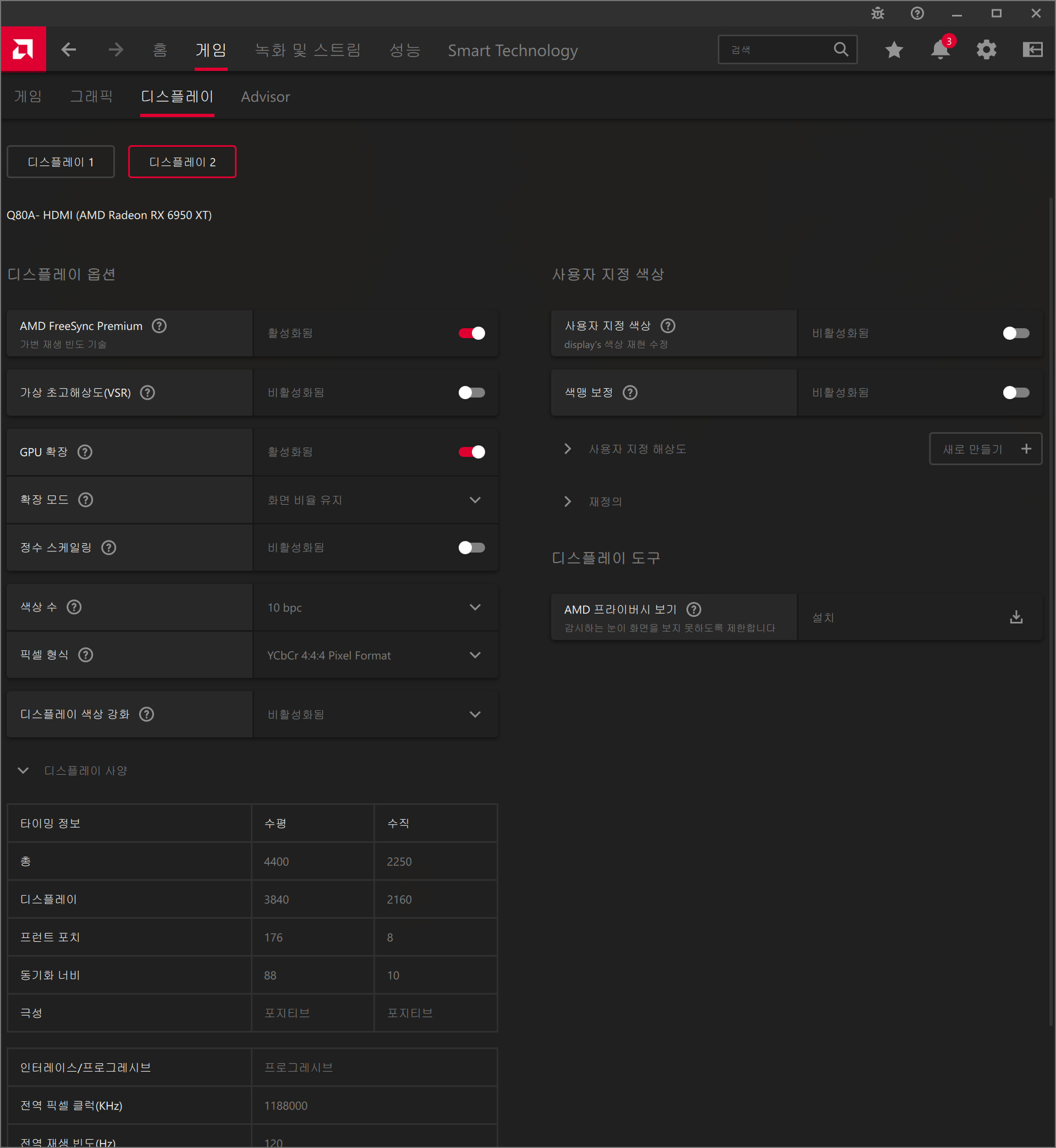Click 새로 만들기 custom resolution button
The height and width of the screenshot is (1148, 1056).
(x=985, y=449)
